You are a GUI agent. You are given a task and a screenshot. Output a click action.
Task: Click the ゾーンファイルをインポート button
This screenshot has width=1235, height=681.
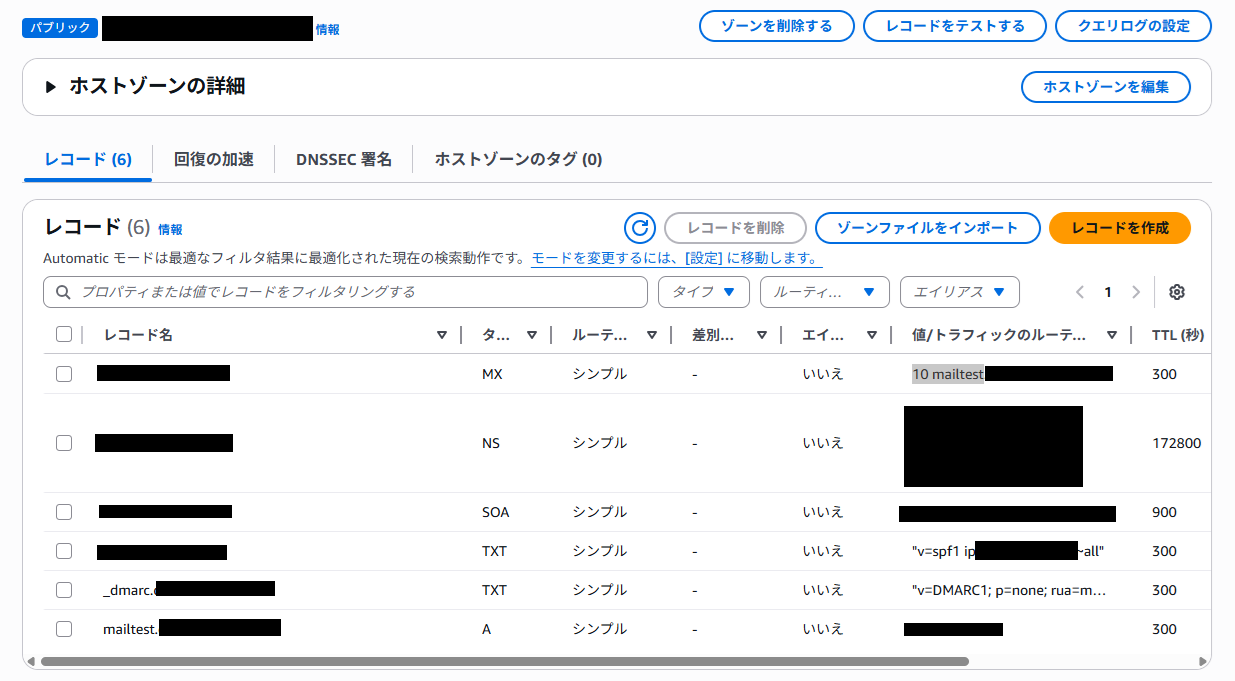tap(926, 228)
